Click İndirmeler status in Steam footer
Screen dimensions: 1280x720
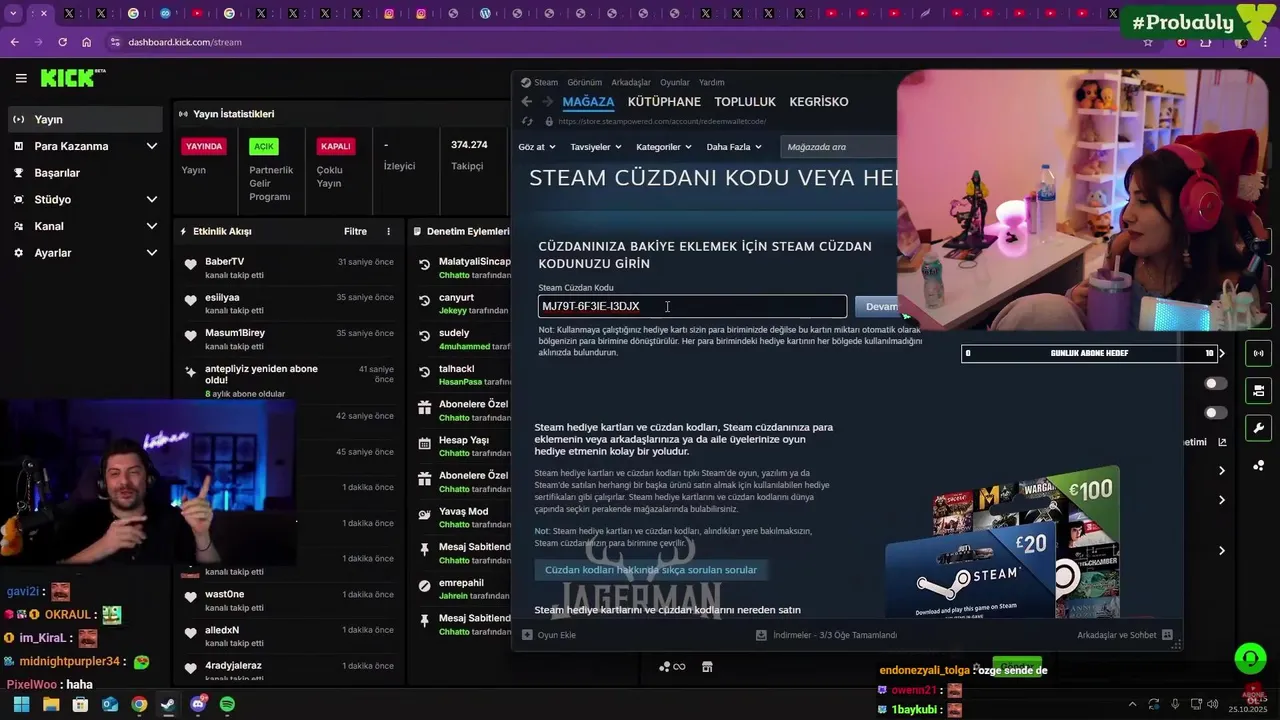(826, 635)
